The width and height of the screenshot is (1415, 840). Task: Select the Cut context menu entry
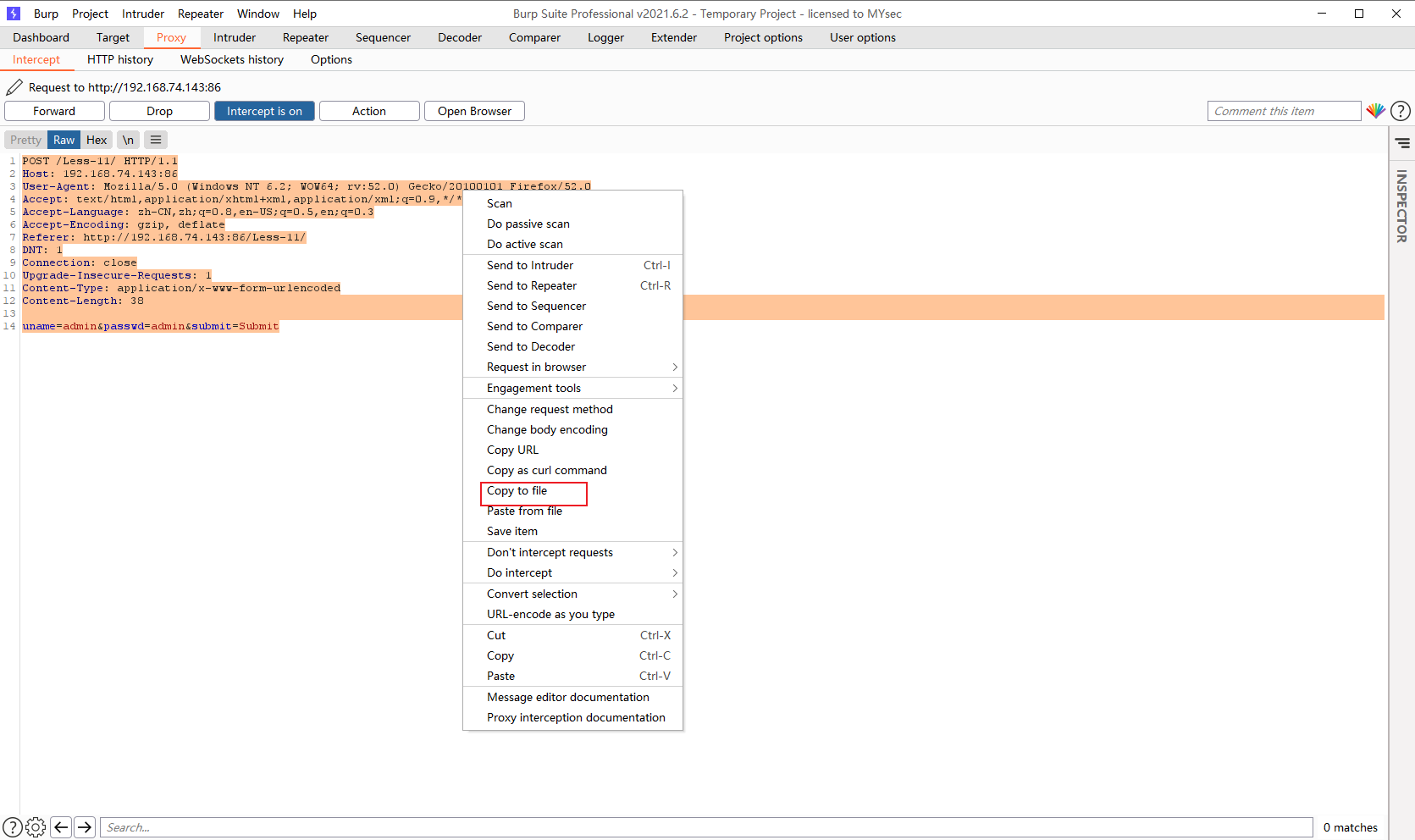pyautogui.click(x=572, y=635)
